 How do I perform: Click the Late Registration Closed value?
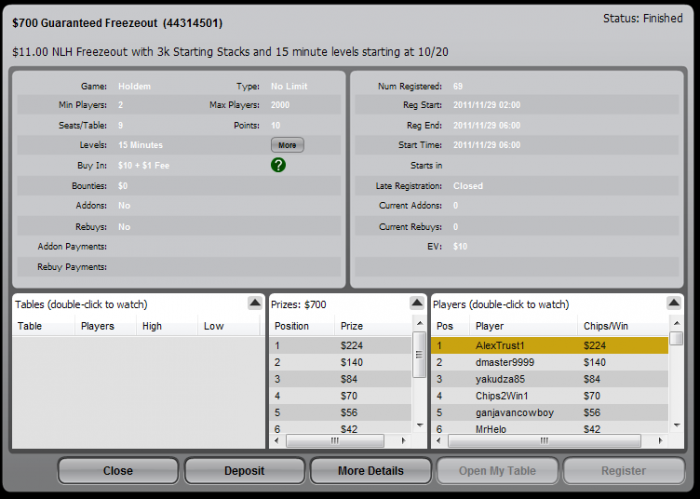click(468, 186)
